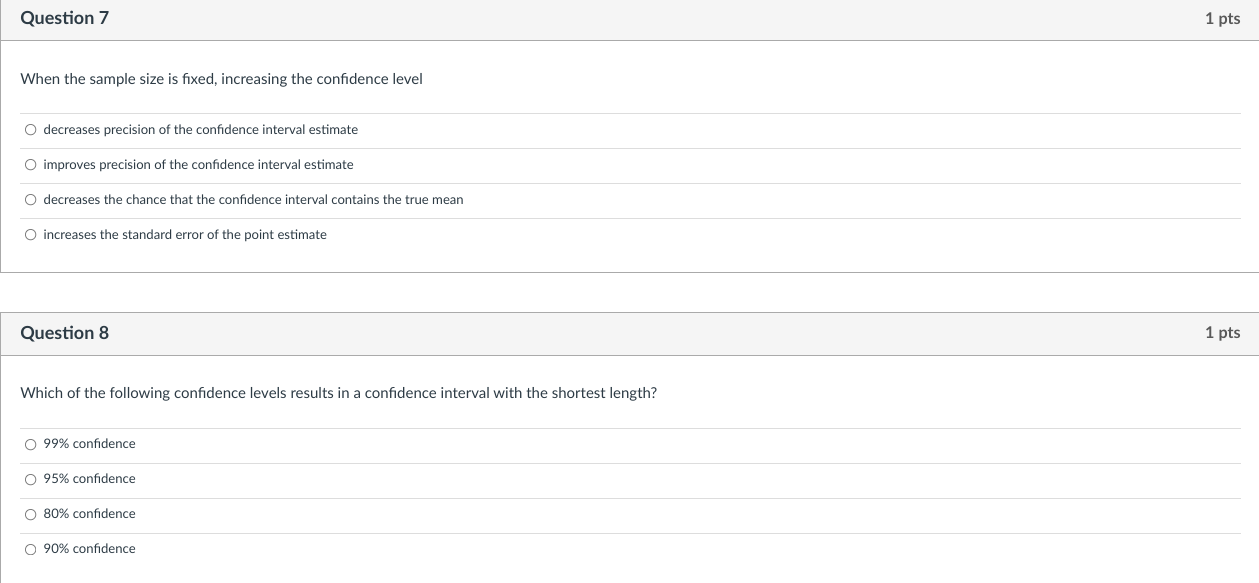Click the '1 pts' label of Question 8
This screenshot has height=583, width=1259.
[1222, 333]
